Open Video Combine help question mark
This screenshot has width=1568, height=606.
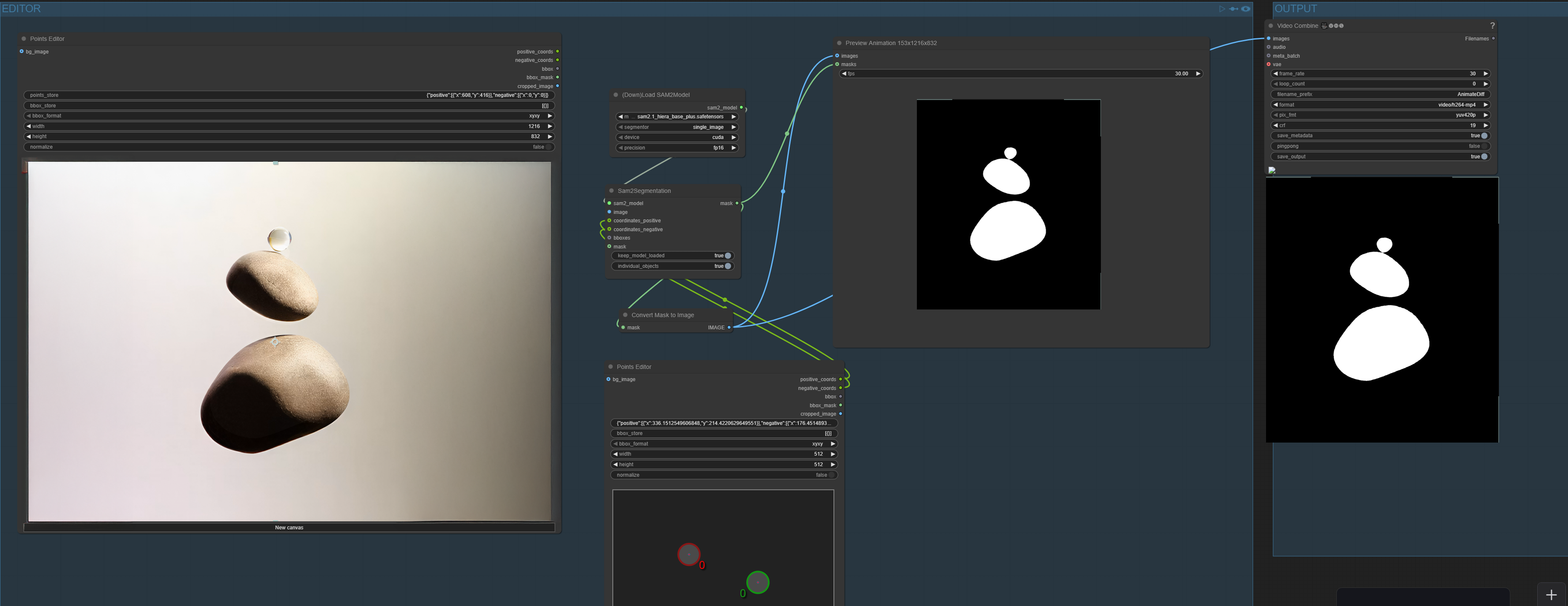[x=1492, y=26]
